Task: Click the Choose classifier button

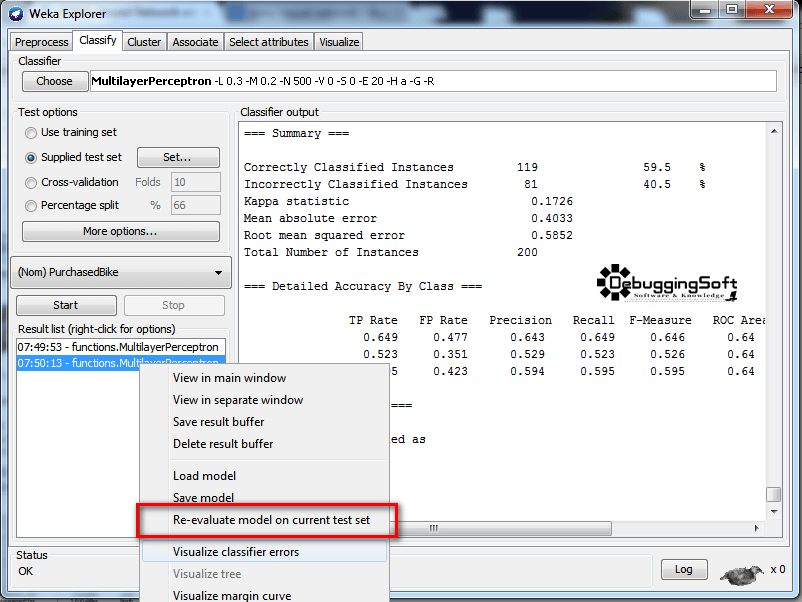Action: 55,81
